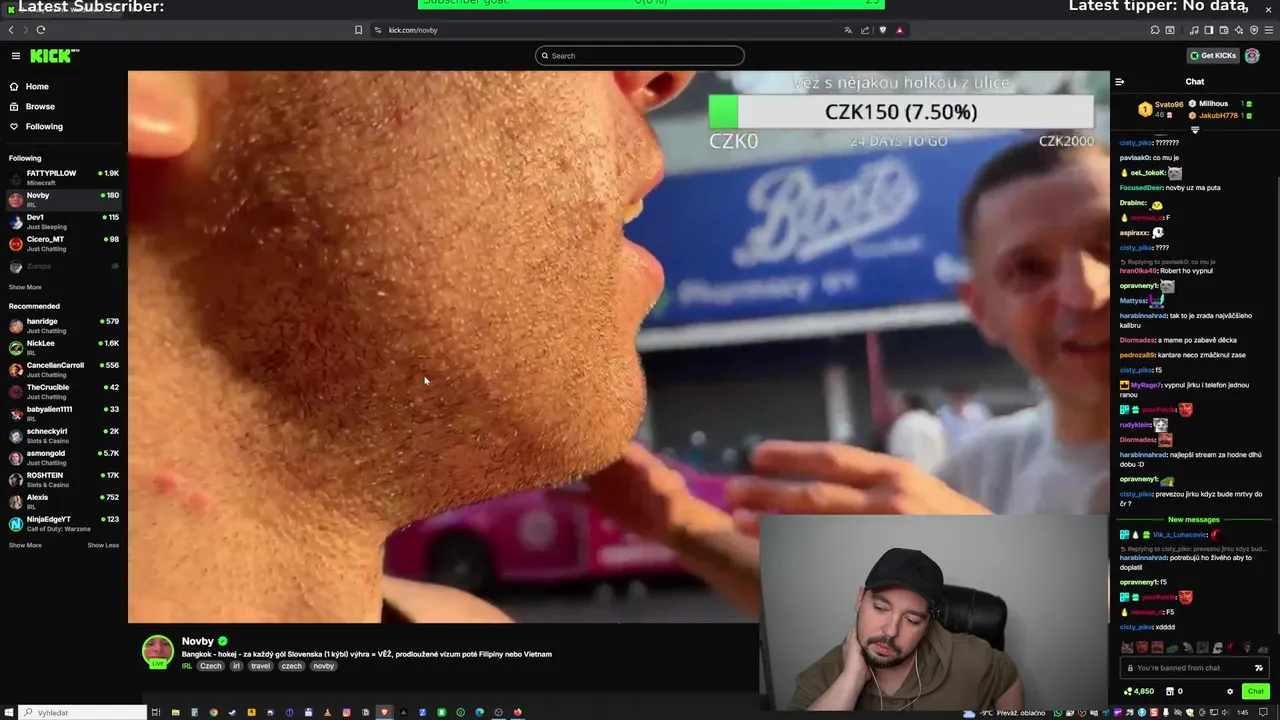The image size is (1280, 720).
Task: Open the user profile avatar menu
Action: click(1252, 56)
